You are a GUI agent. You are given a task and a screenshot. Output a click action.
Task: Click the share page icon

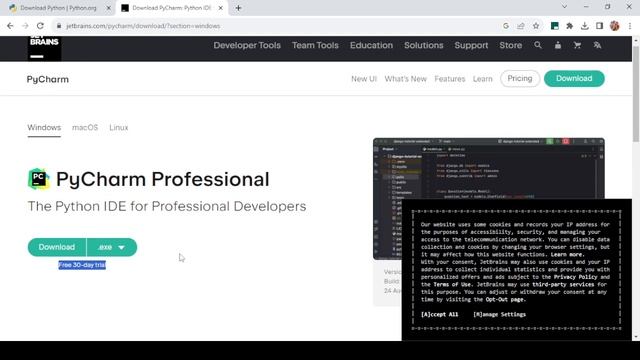click(521, 26)
